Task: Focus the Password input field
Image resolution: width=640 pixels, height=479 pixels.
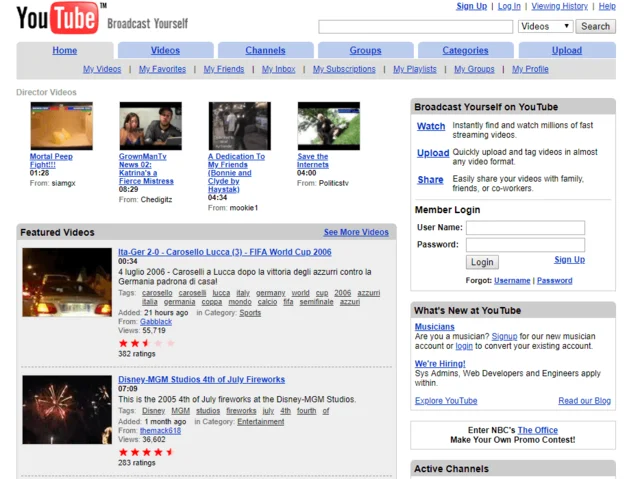Action: tap(525, 245)
